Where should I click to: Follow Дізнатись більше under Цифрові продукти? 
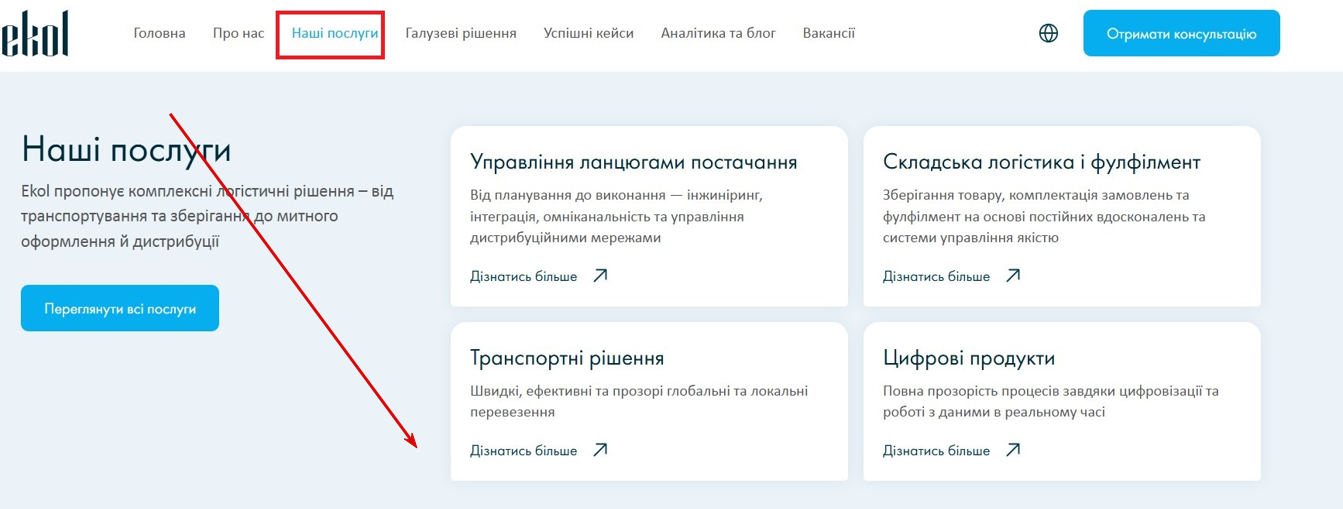point(936,450)
